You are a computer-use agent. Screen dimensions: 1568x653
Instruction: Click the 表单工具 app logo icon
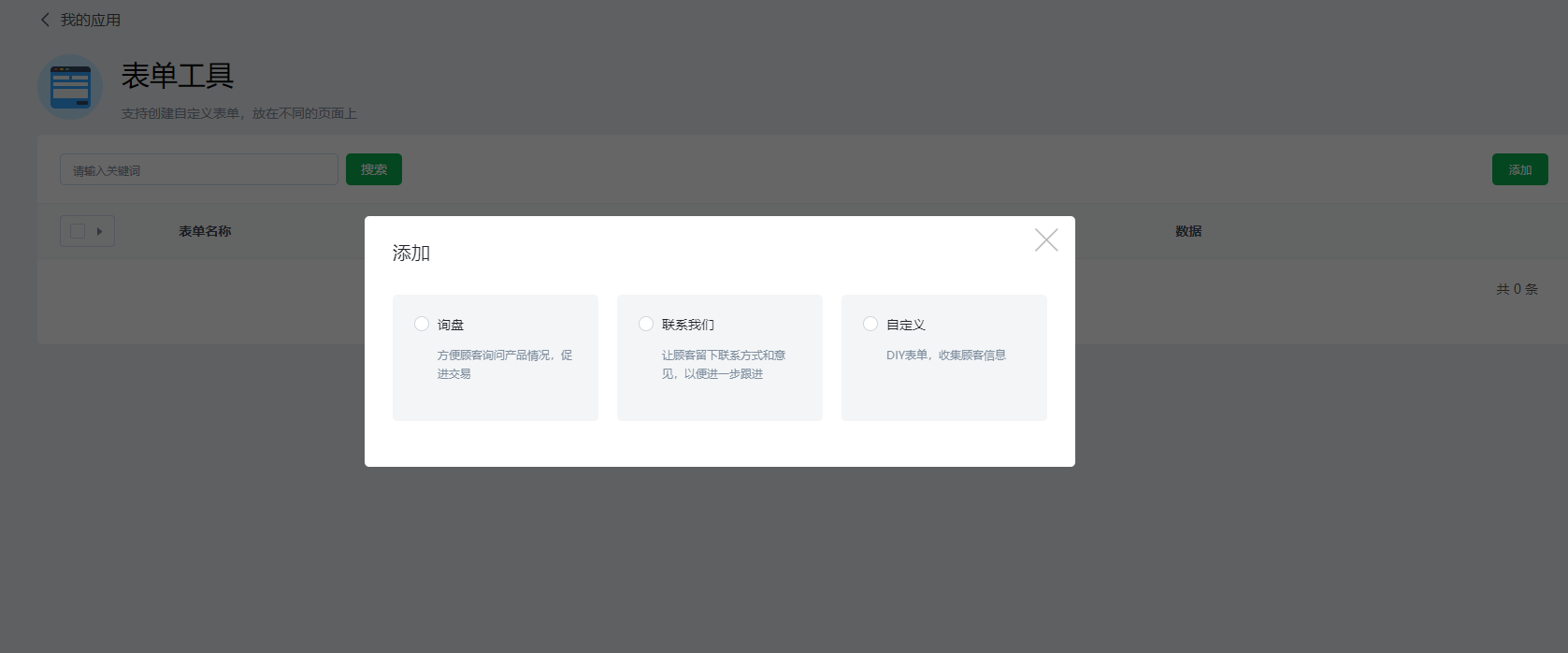coord(70,87)
